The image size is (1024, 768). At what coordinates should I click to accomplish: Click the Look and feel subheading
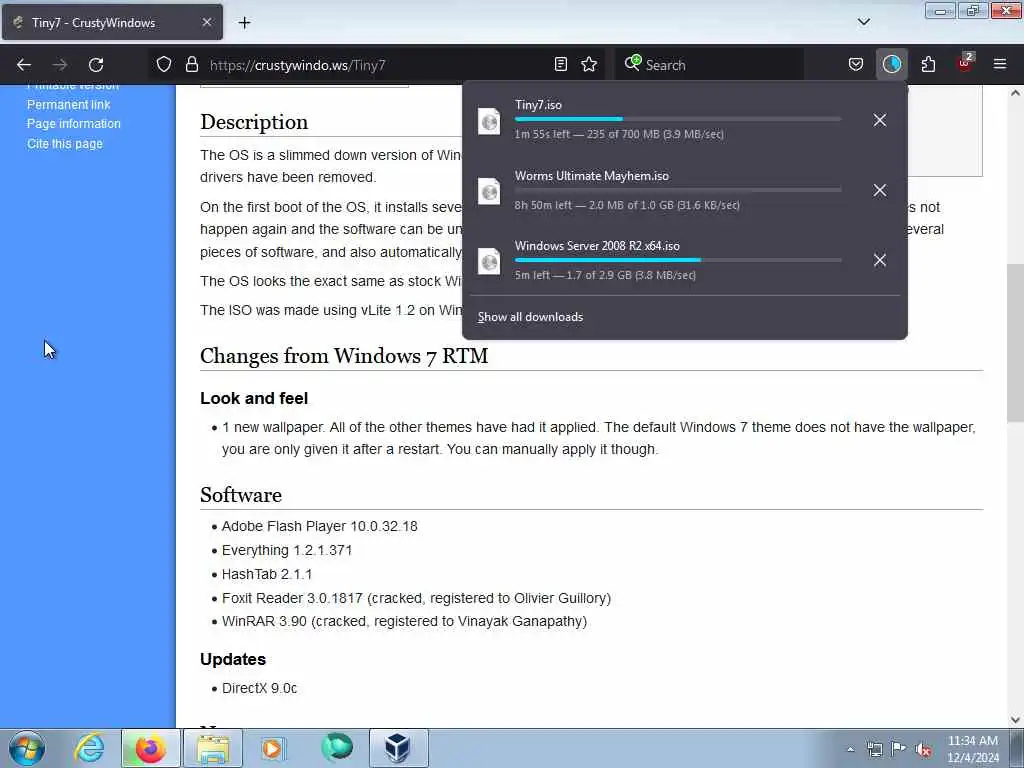[254, 398]
